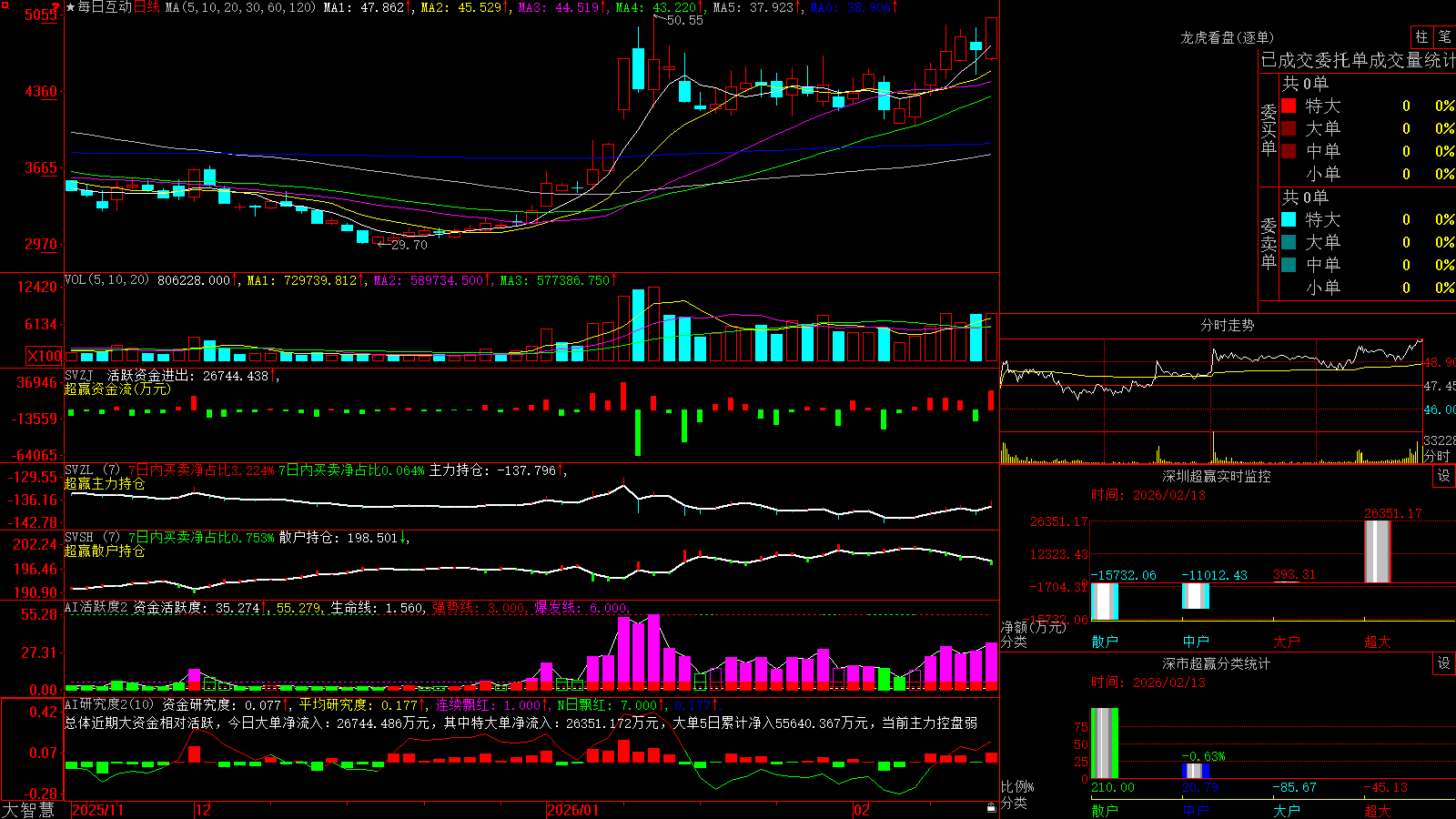Open MA(5,10,20,30,60,120) indicator parameters
This screenshot has width=1456, height=819.
coord(241,7)
